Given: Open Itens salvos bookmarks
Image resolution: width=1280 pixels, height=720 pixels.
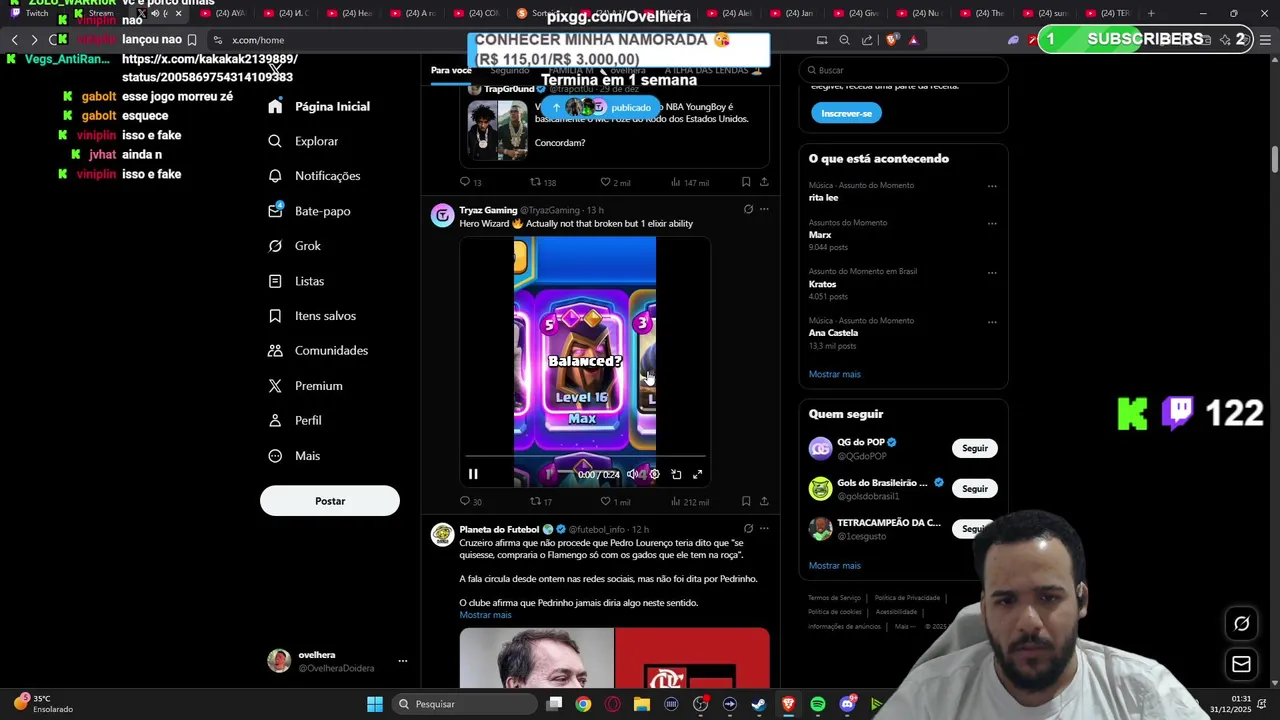Looking at the screenshot, I should tap(312, 316).
